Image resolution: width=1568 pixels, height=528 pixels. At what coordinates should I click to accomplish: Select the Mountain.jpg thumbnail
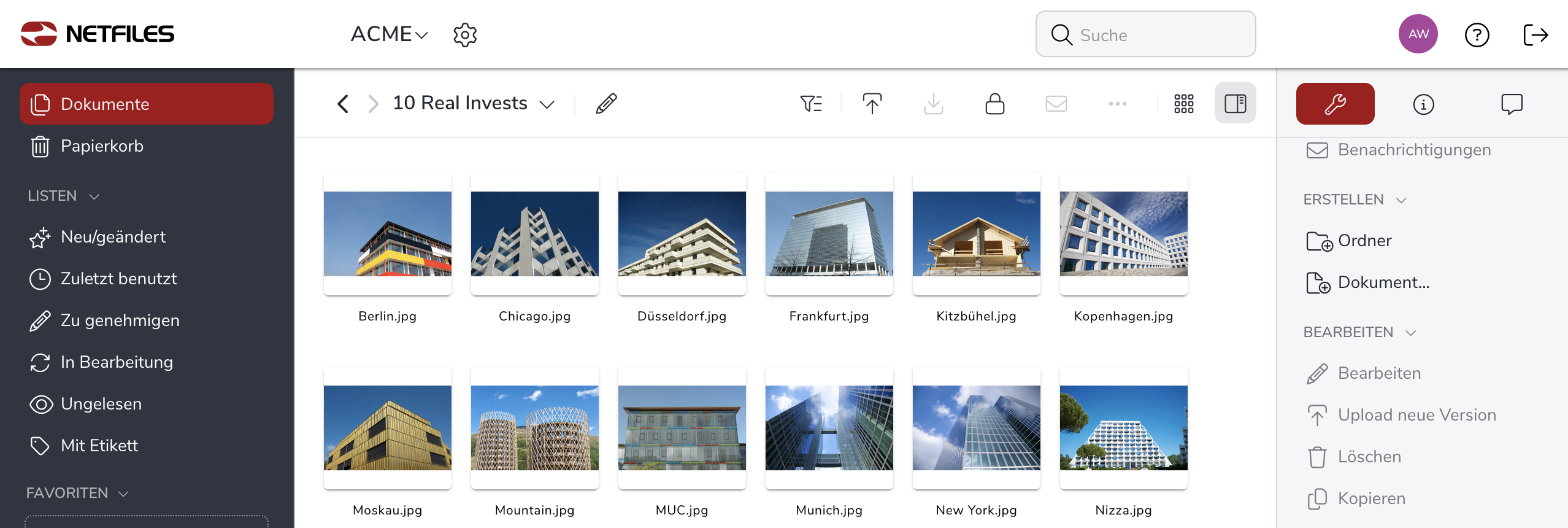tap(534, 428)
